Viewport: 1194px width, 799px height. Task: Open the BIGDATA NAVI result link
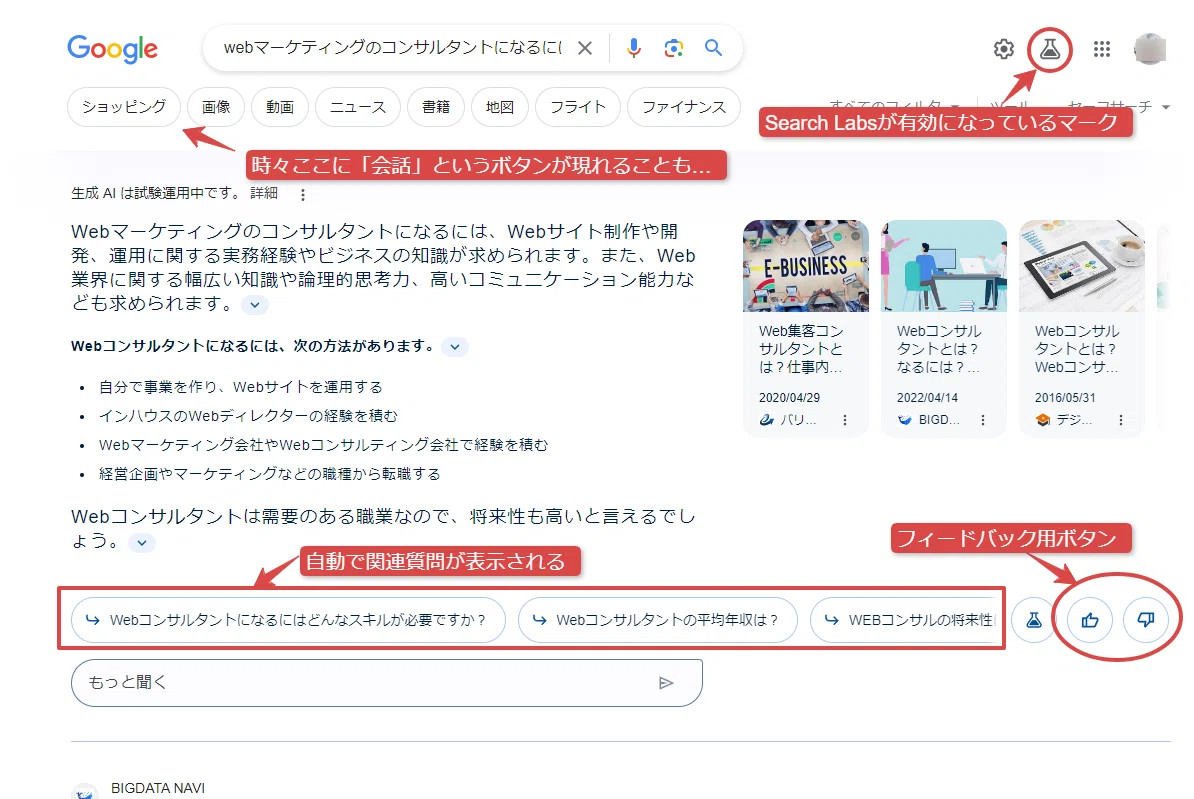click(x=158, y=788)
